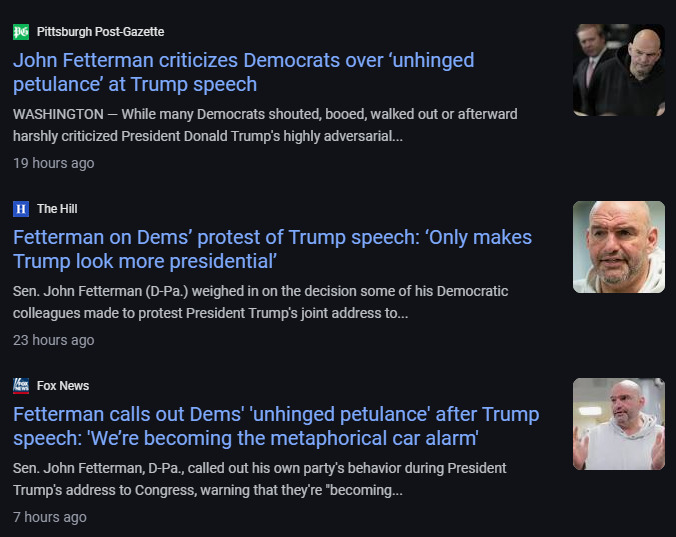
Task: Click the '23 hours ago' timestamp
Action: 53,340
